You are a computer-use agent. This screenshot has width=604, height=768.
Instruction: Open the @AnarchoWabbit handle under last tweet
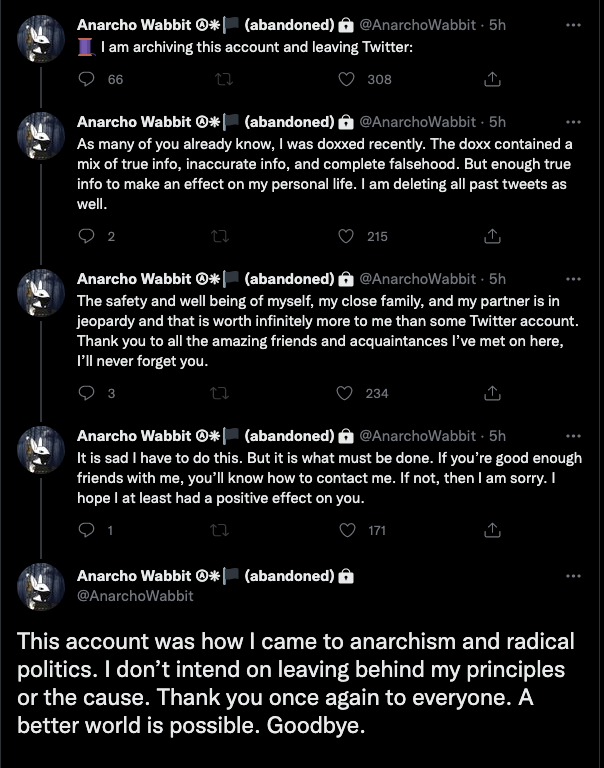pos(135,595)
